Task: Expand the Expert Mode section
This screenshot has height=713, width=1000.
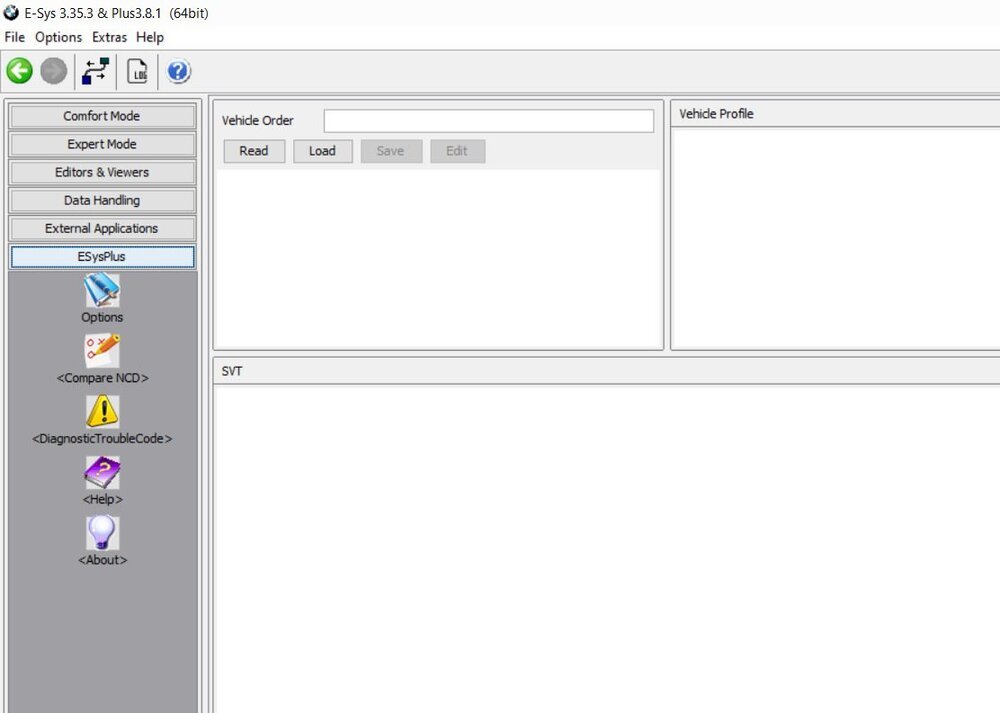Action: pyautogui.click(x=102, y=144)
